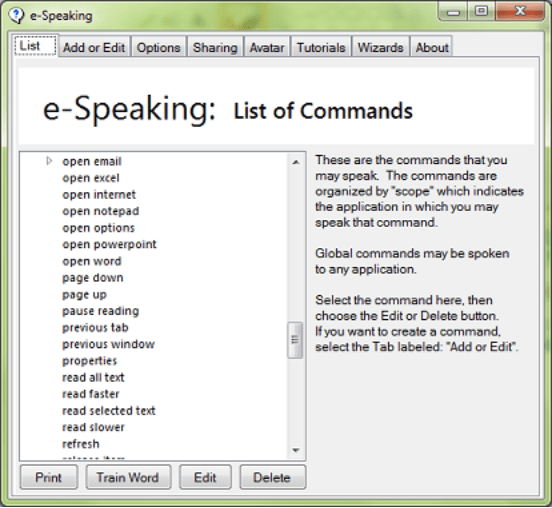Image resolution: width=552 pixels, height=508 pixels.
Task: Select the refresh command
Action: 81,444
